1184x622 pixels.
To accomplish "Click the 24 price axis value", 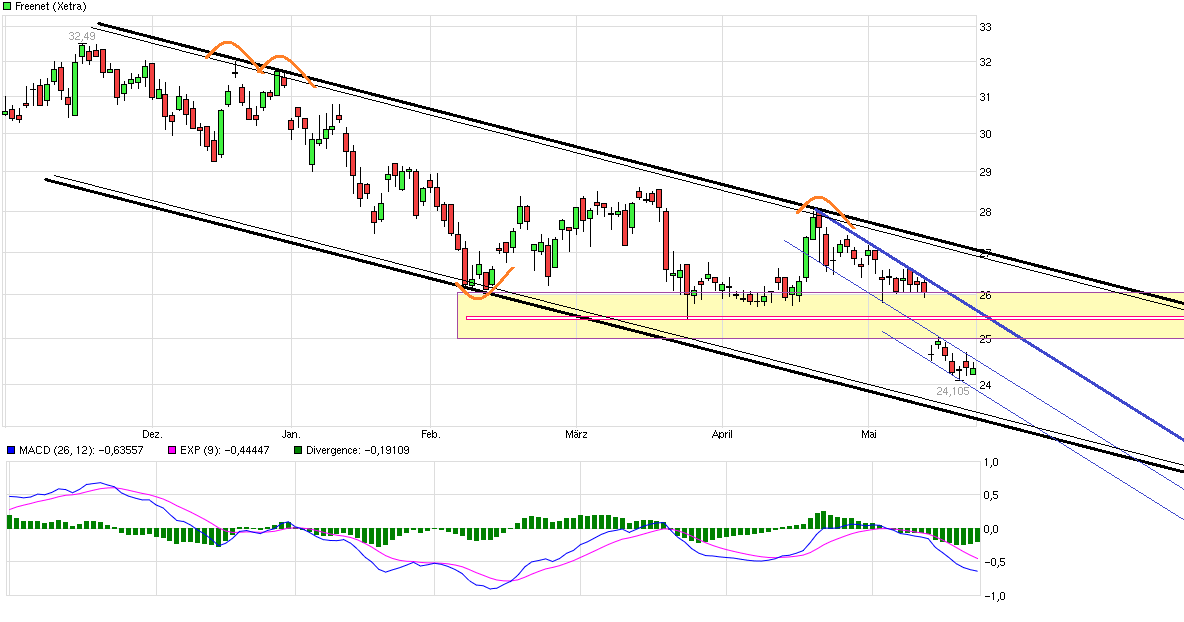I will (x=985, y=385).
